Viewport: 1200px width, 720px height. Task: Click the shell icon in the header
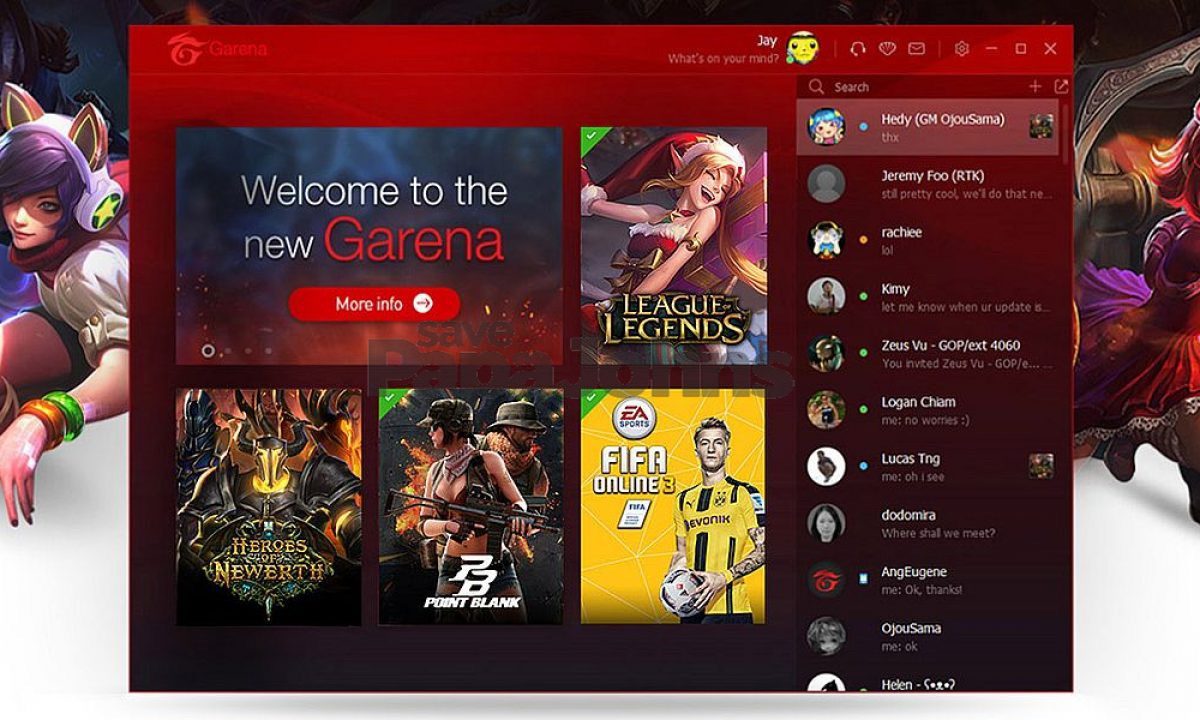click(887, 48)
